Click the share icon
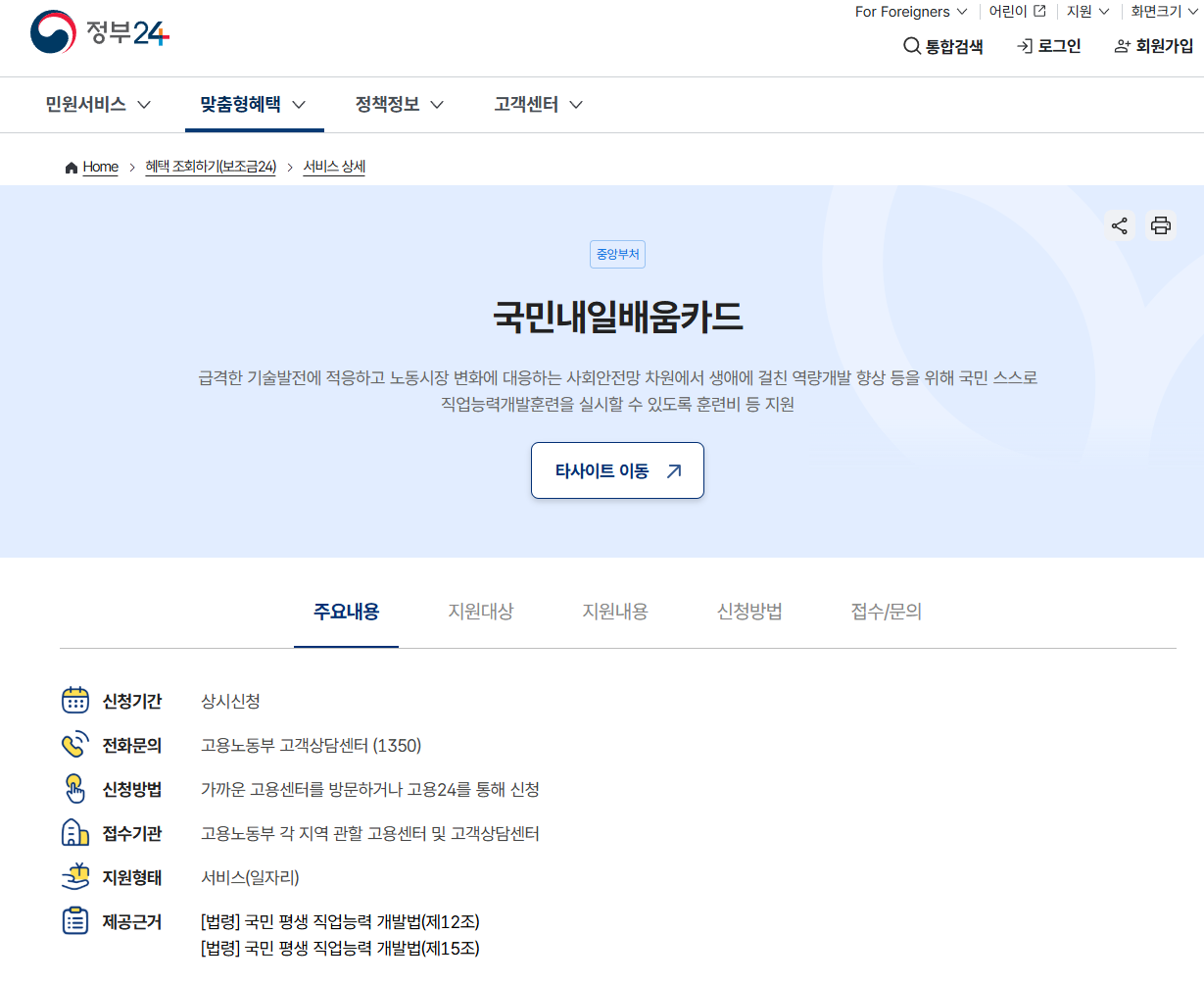Screen dimensions: 1204x983 [x=1120, y=226]
